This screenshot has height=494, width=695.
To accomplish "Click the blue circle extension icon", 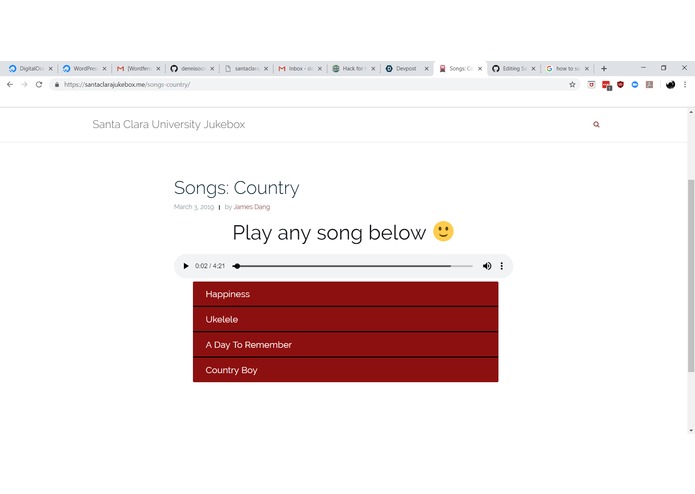I will (x=635, y=84).
